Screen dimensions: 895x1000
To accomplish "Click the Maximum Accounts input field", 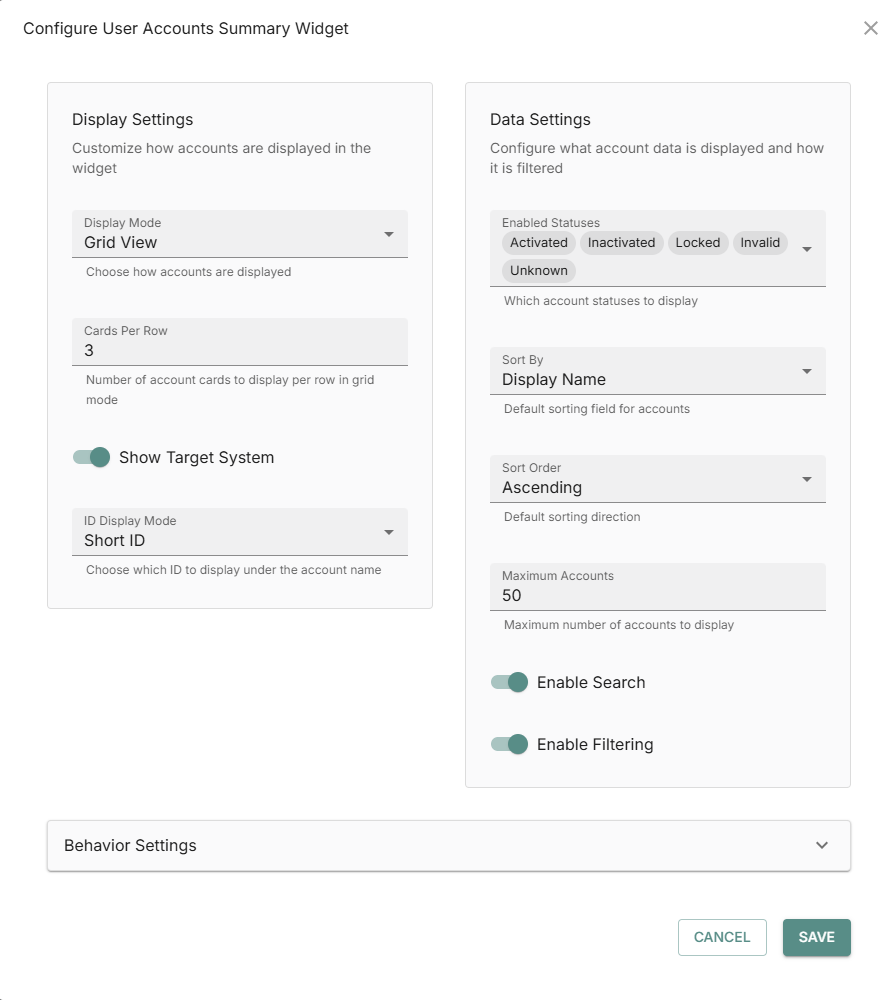I will click(x=657, y=591).
